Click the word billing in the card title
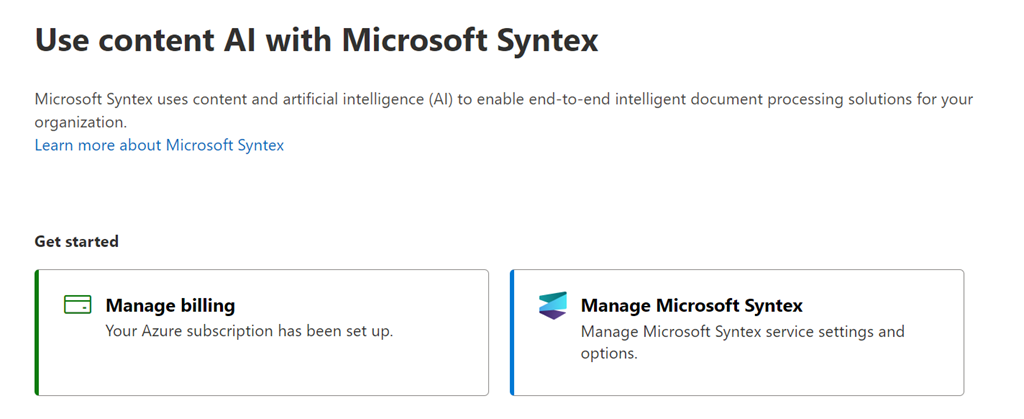This screenshot has height=419, width=1024. point(203,305)
